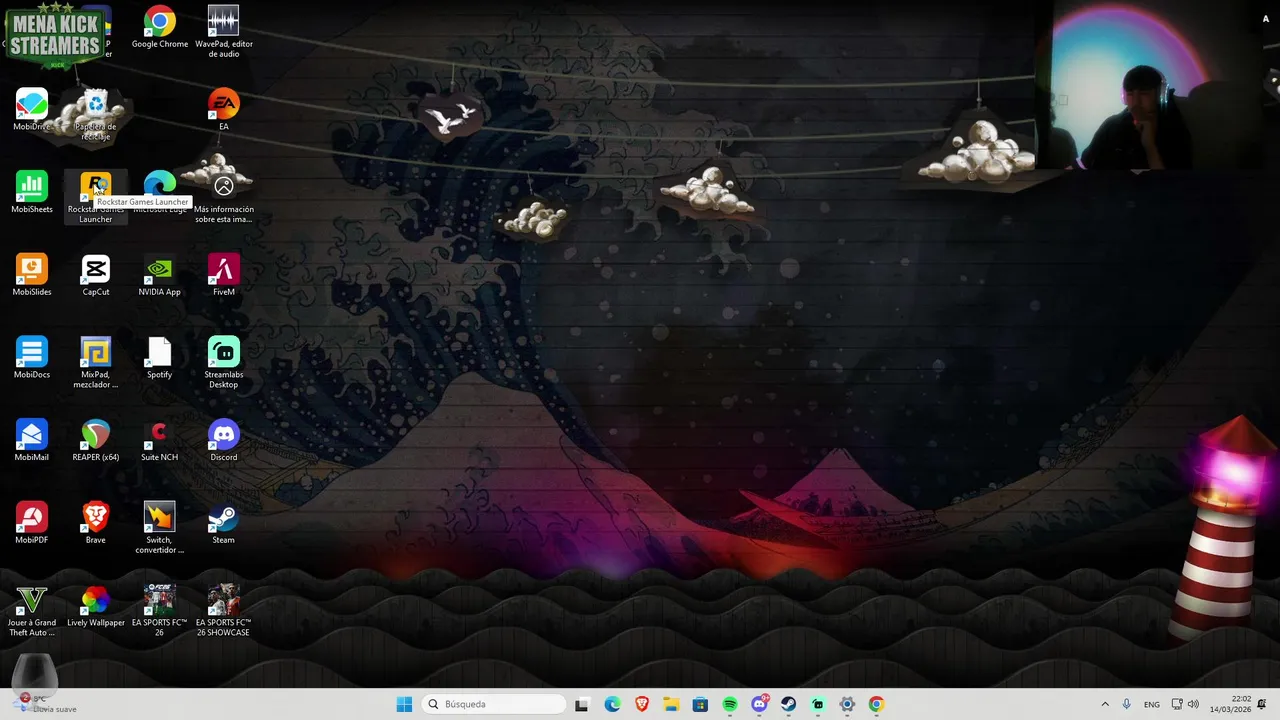Select Jouer à Grand Theft Auto shortcut
The image size is (1280, 720).
(32, 610)
